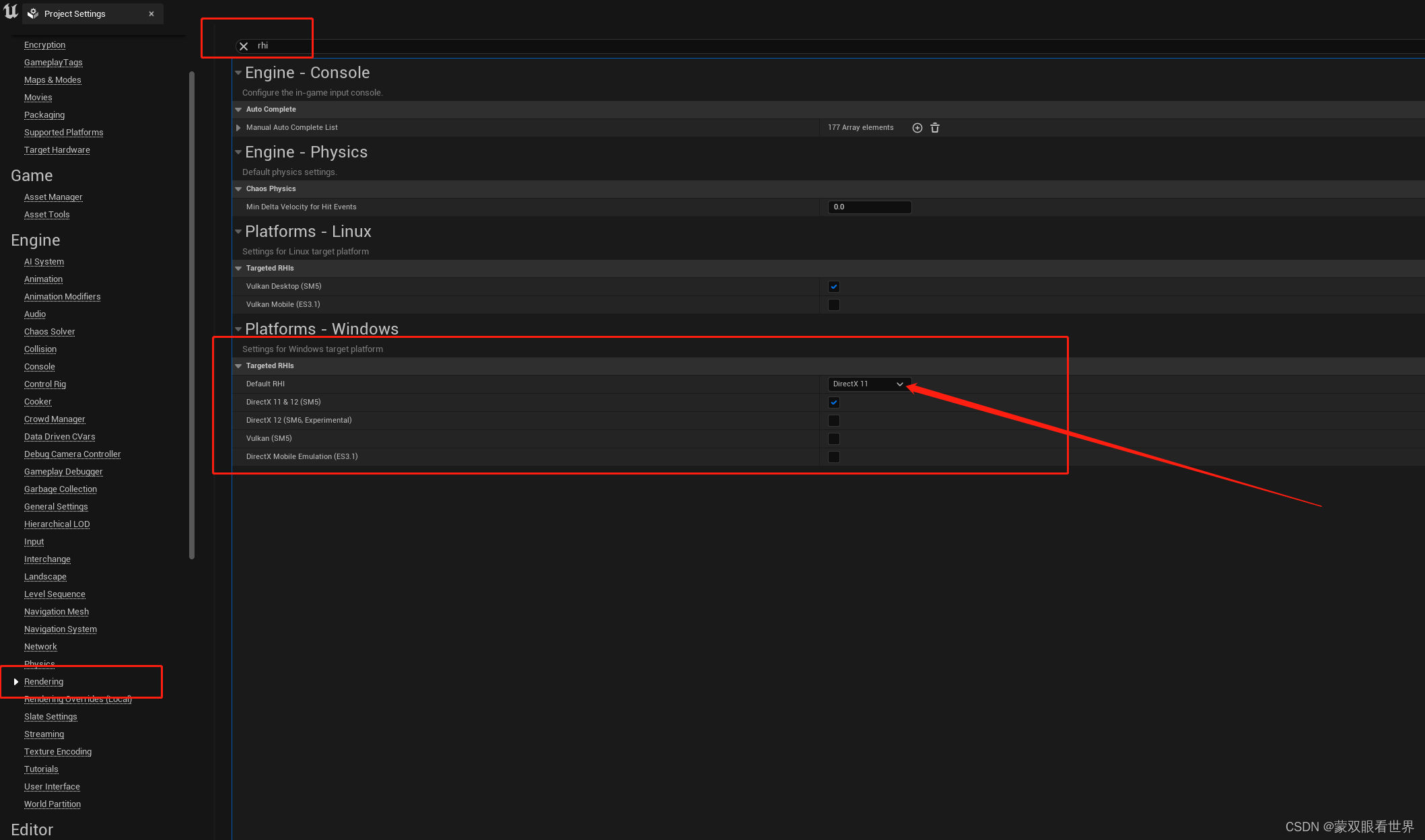Click the plus icon to add an Auto Complete entry
Viewport: 1425px width, 840px height.
point(917,127)
